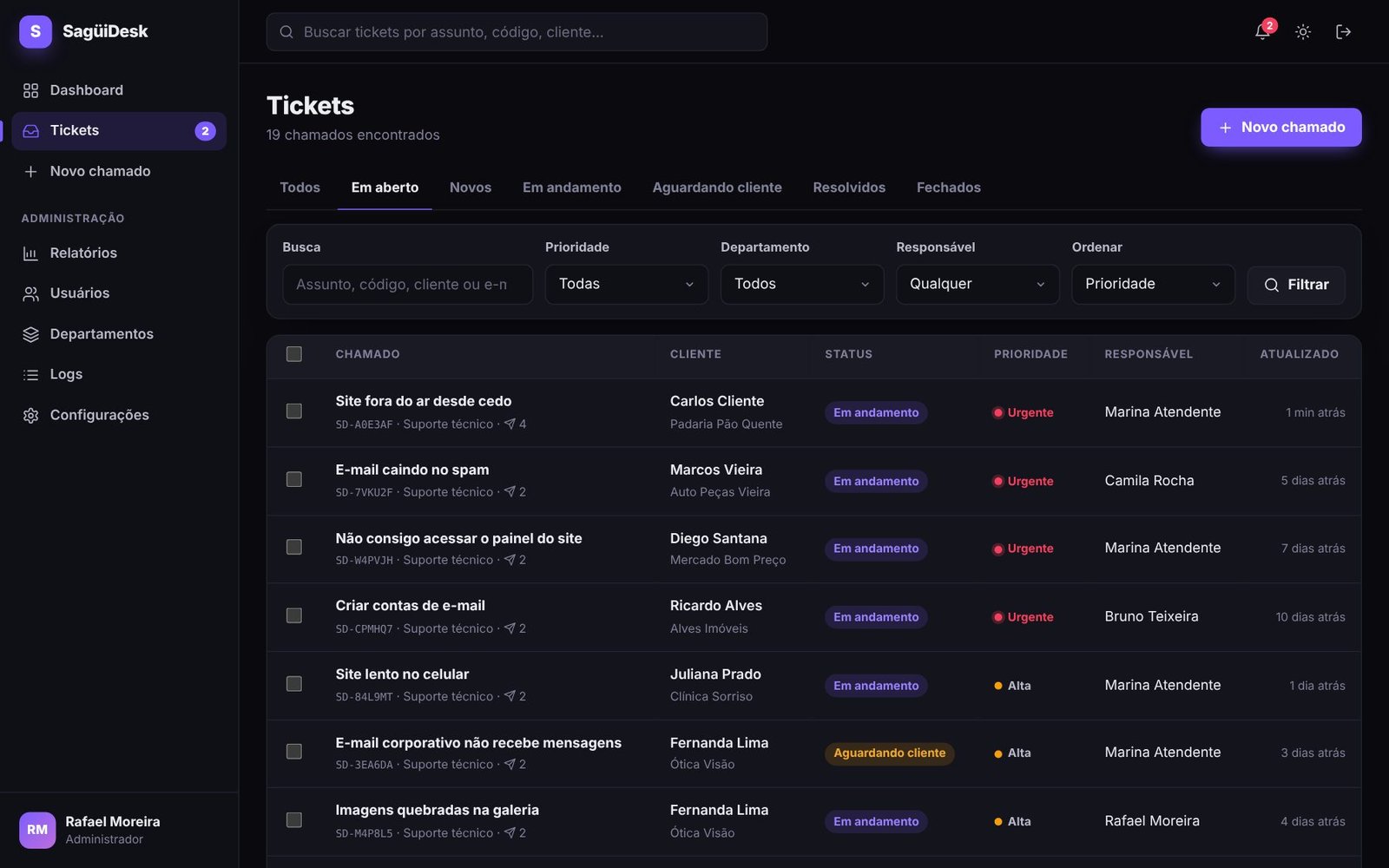
Task: Click the Tickets sidebar item
Action: click(119, 131)
